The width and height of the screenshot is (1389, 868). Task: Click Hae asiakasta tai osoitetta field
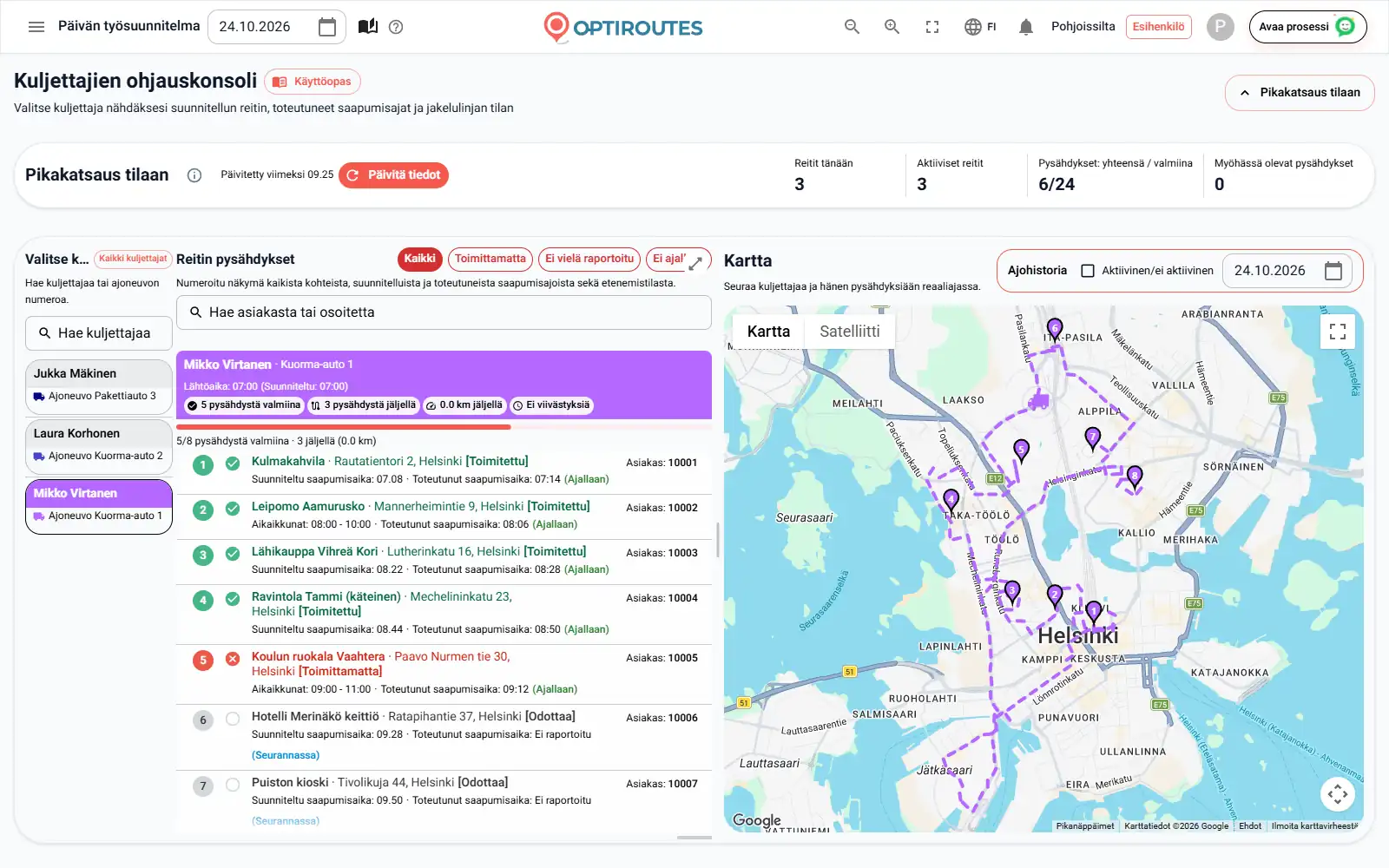[444, 312]
